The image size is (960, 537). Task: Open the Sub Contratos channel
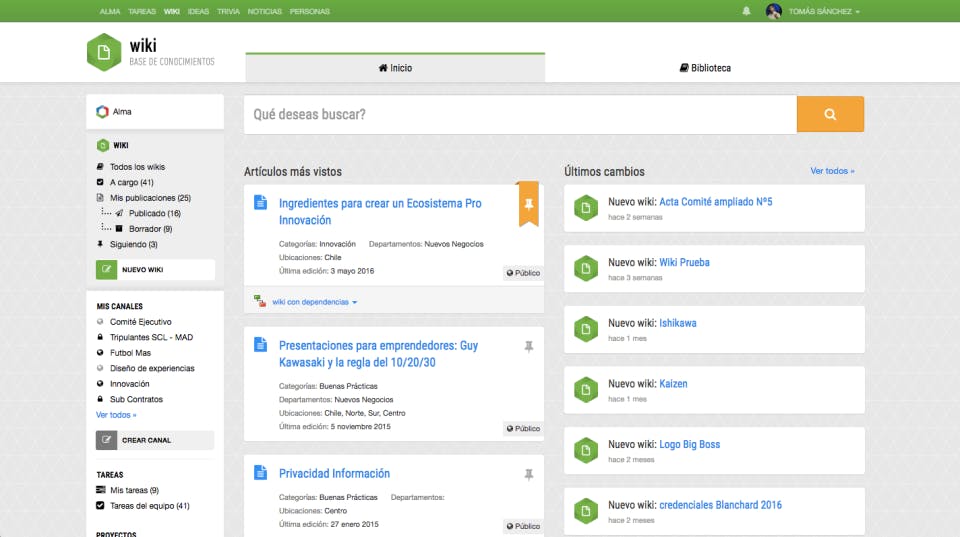click(x=136, y=399)
